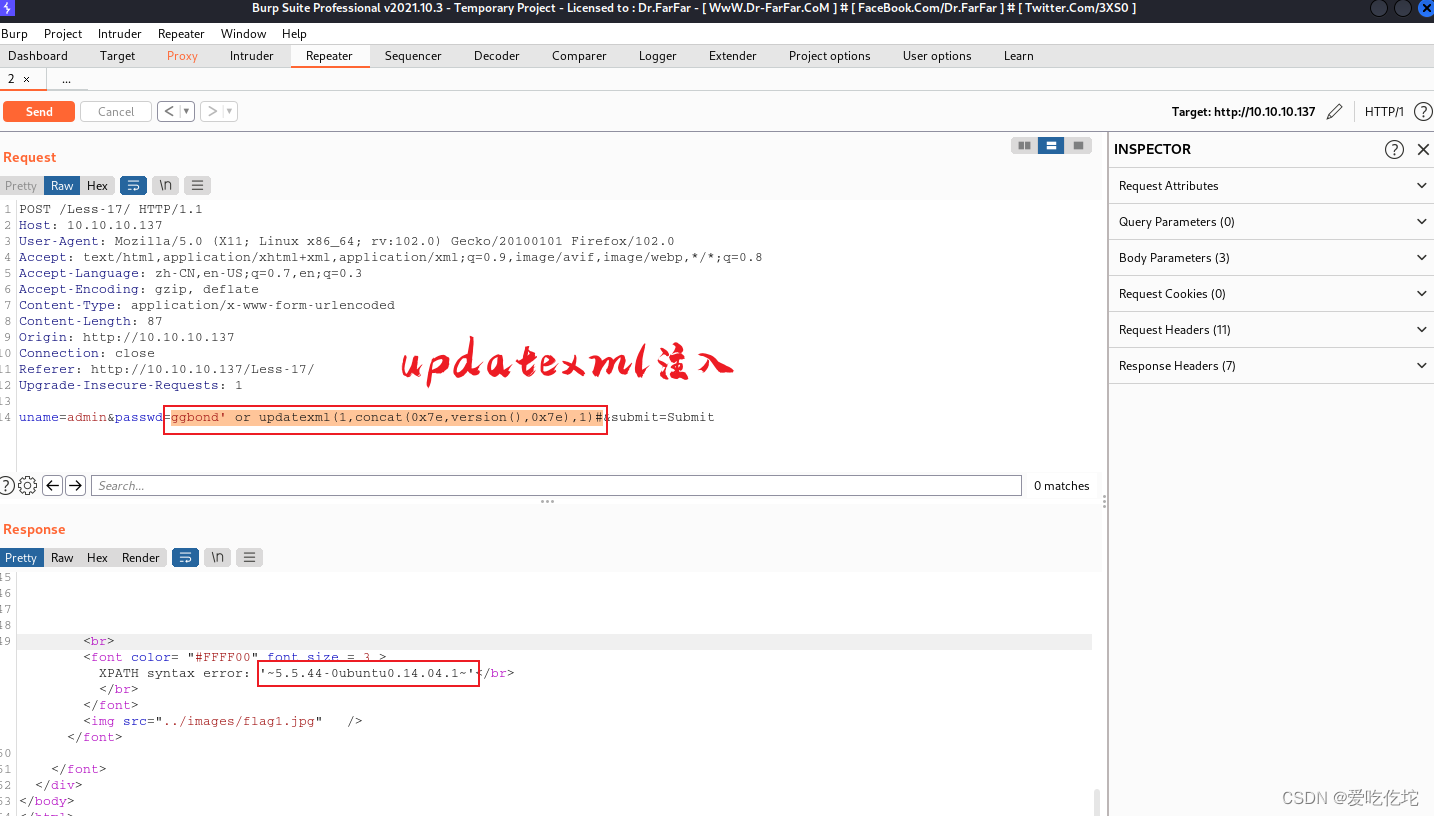Open the Help menu
The width and height of the screenshot is (1434, 816).
(294, 33)
